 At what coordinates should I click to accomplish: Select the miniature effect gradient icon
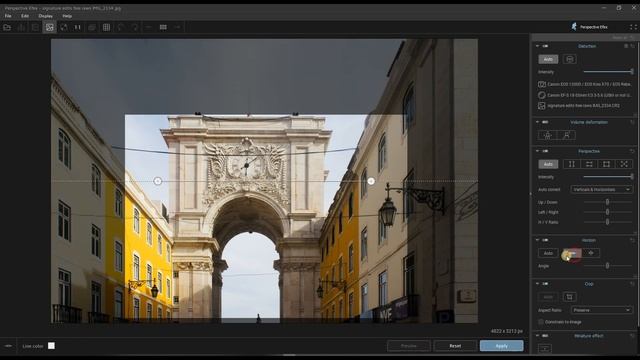545,348
